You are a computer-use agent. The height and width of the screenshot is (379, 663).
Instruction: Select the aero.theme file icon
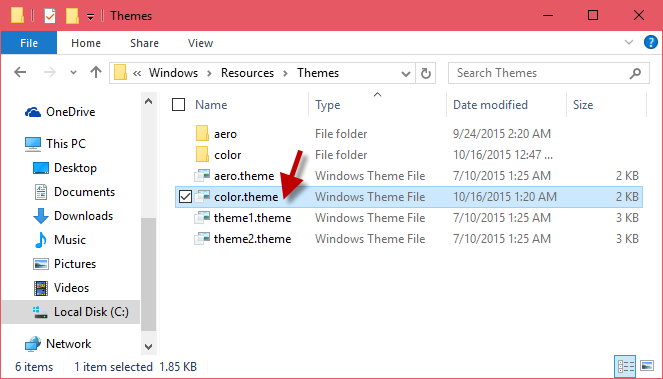202,176
